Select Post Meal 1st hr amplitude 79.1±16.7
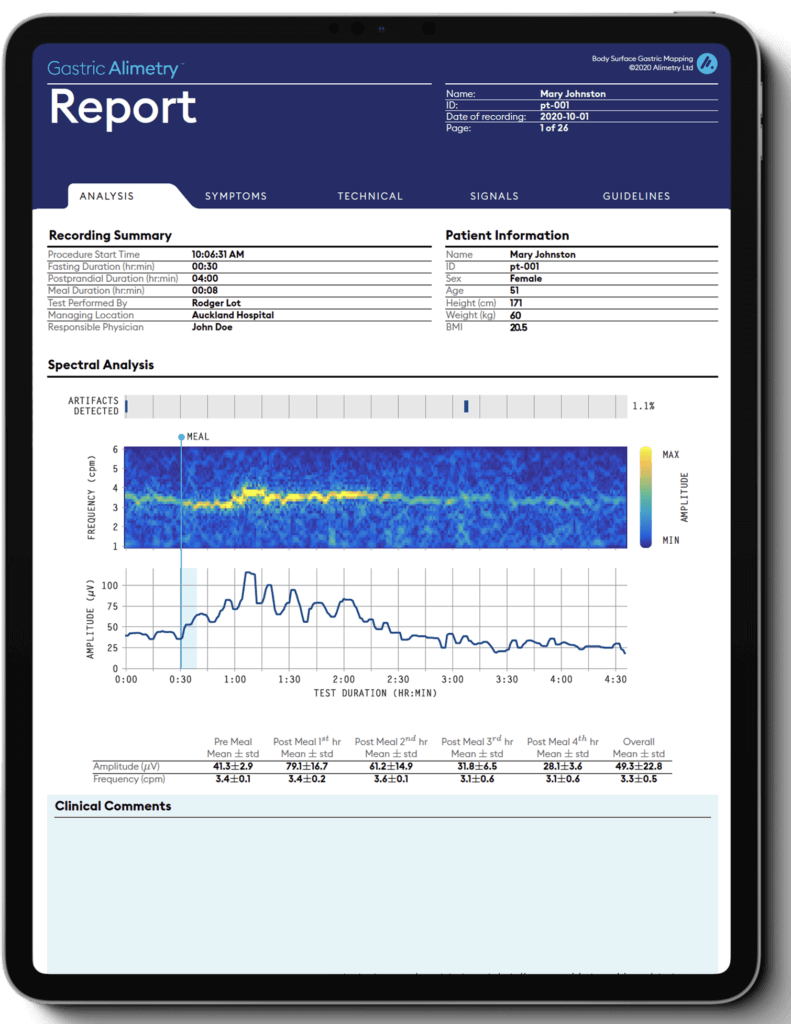Viewport: 791px width, 1024px height. [x=307, y=766]
